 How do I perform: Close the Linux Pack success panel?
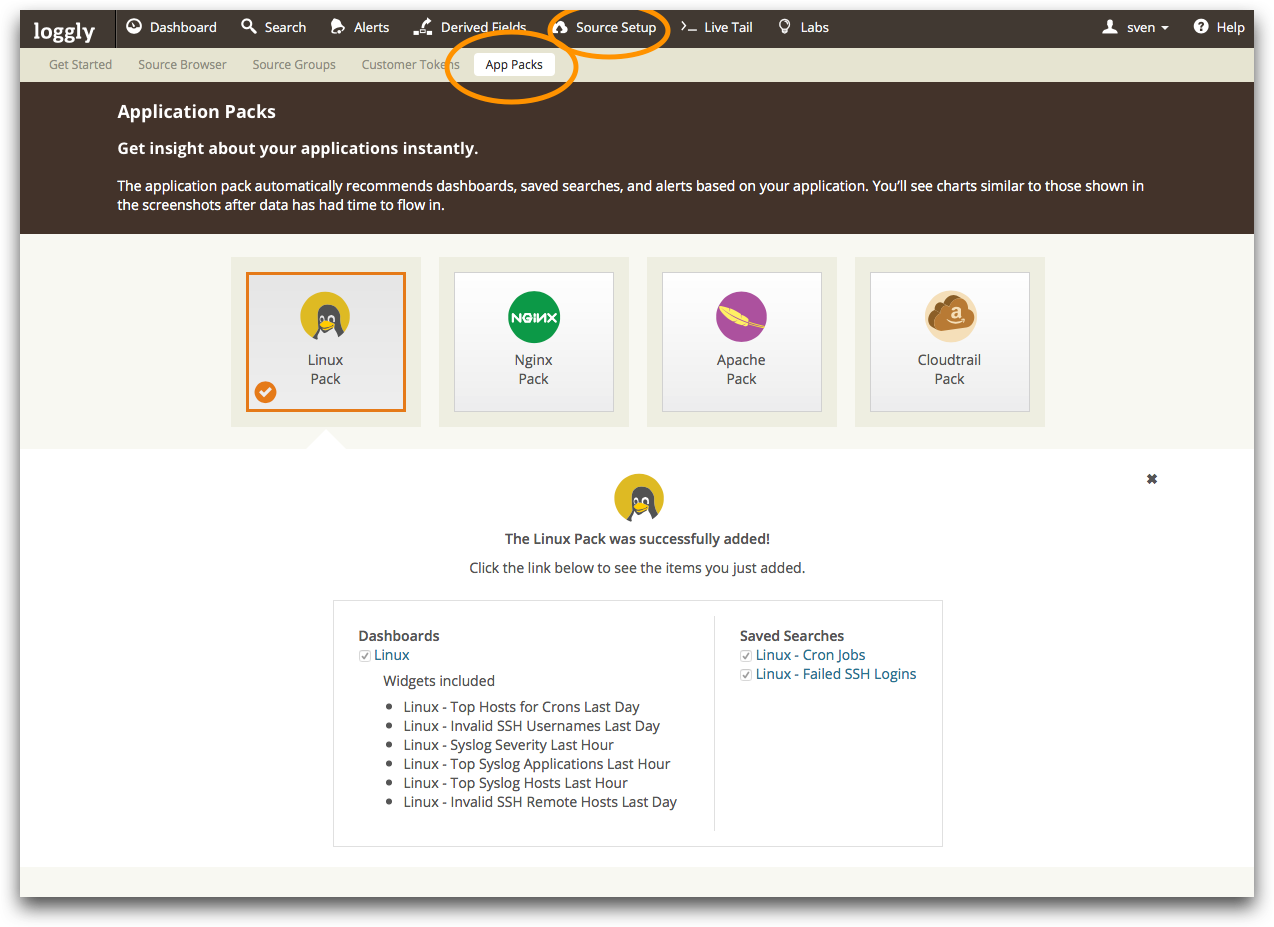pos(1152,479)
